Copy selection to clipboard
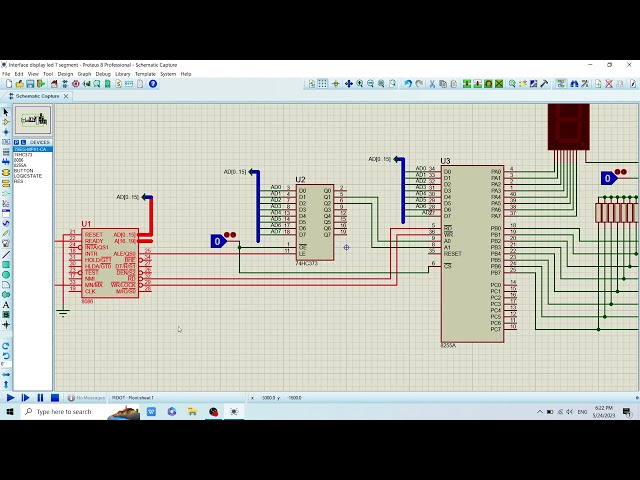The image size is (640, 480). [443, 84]
